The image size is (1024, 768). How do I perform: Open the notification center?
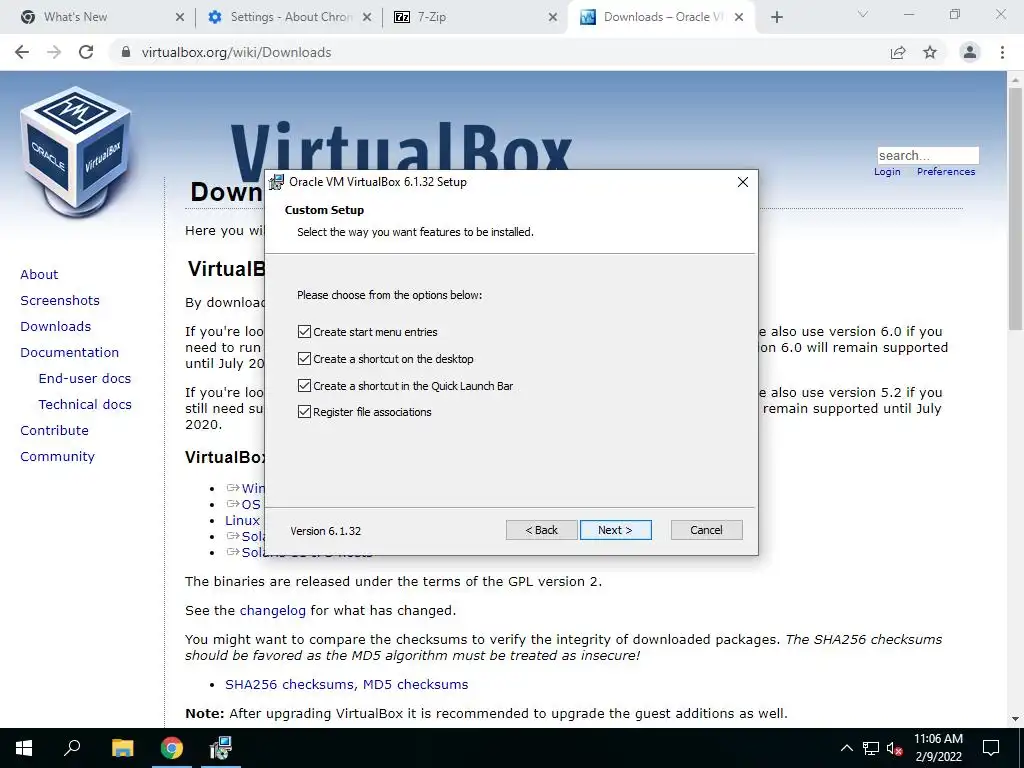(x=991, y=748)
